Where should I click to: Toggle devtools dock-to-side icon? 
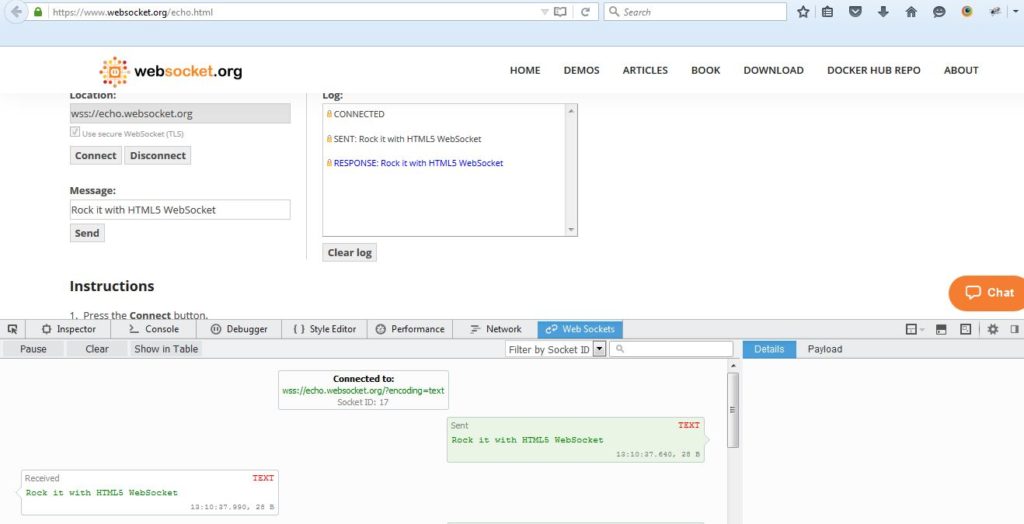point(1015,329)
